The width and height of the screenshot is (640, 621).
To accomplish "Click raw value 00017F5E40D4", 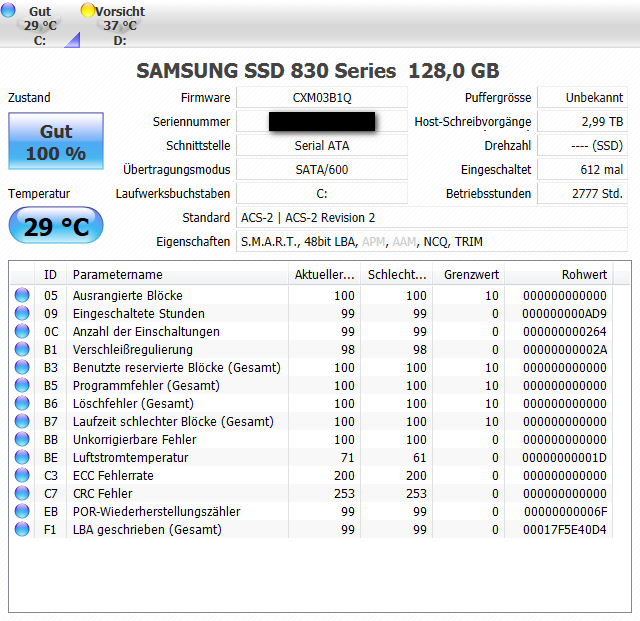I will click(564, 530).
